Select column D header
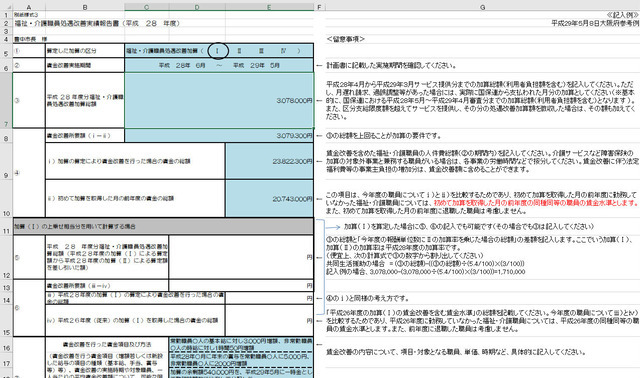The image size is (640, 378). [x=197, y=7]
